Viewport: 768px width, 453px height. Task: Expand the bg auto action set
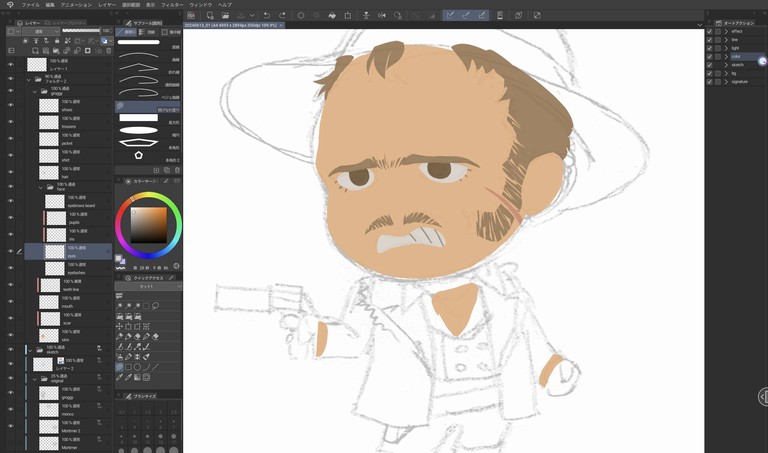click(x=726, y=73)
